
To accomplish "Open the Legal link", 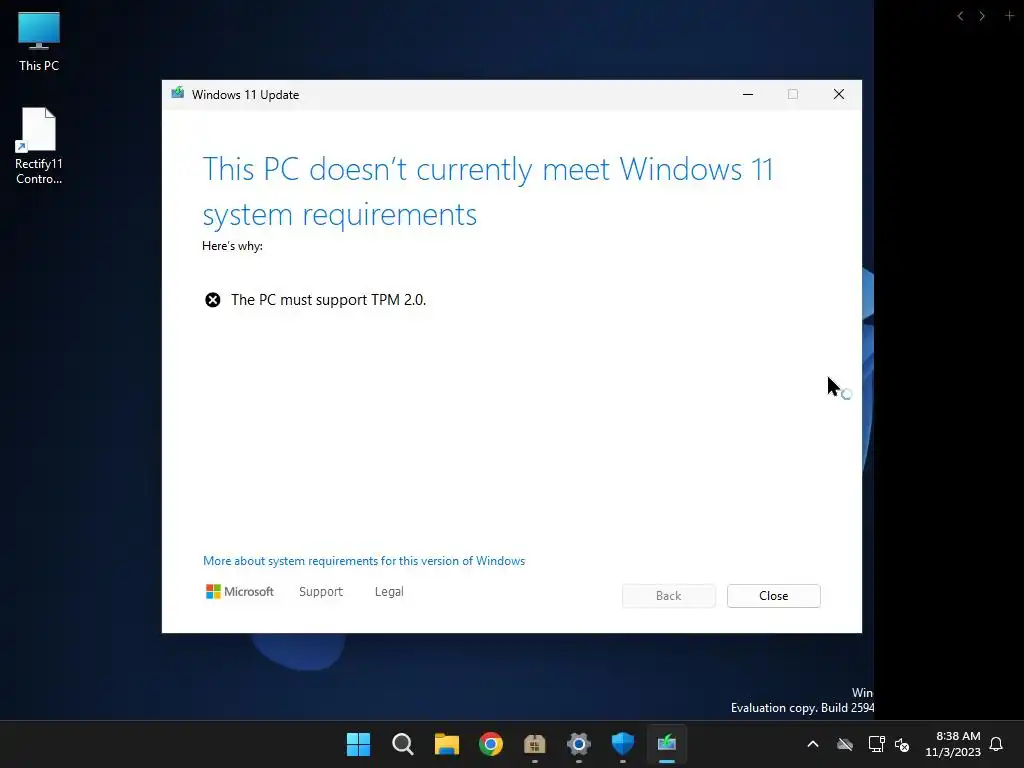I will tap(389, 592).
